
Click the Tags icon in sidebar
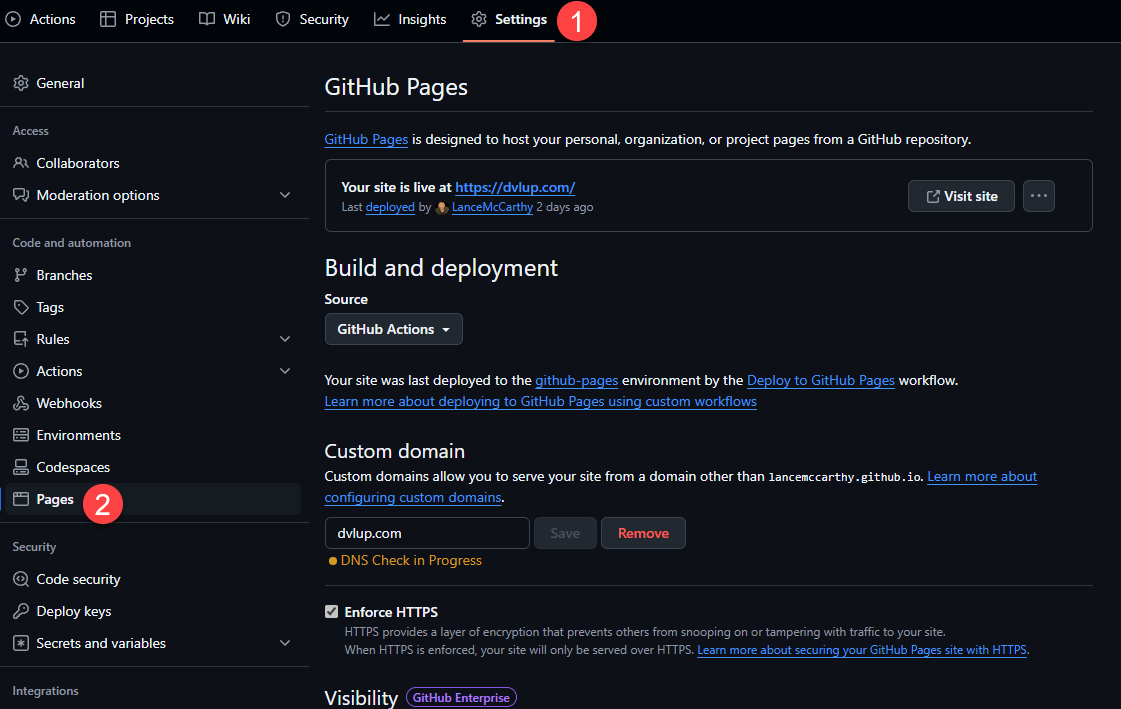tap(20, 307)
